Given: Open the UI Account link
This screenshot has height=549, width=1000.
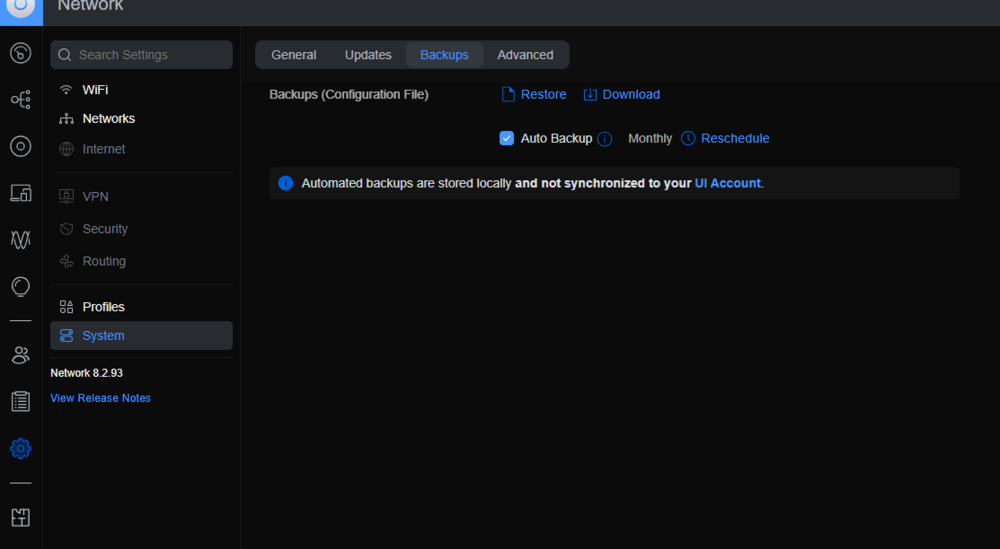Looking at the screenshot, I should pos(728,183).
